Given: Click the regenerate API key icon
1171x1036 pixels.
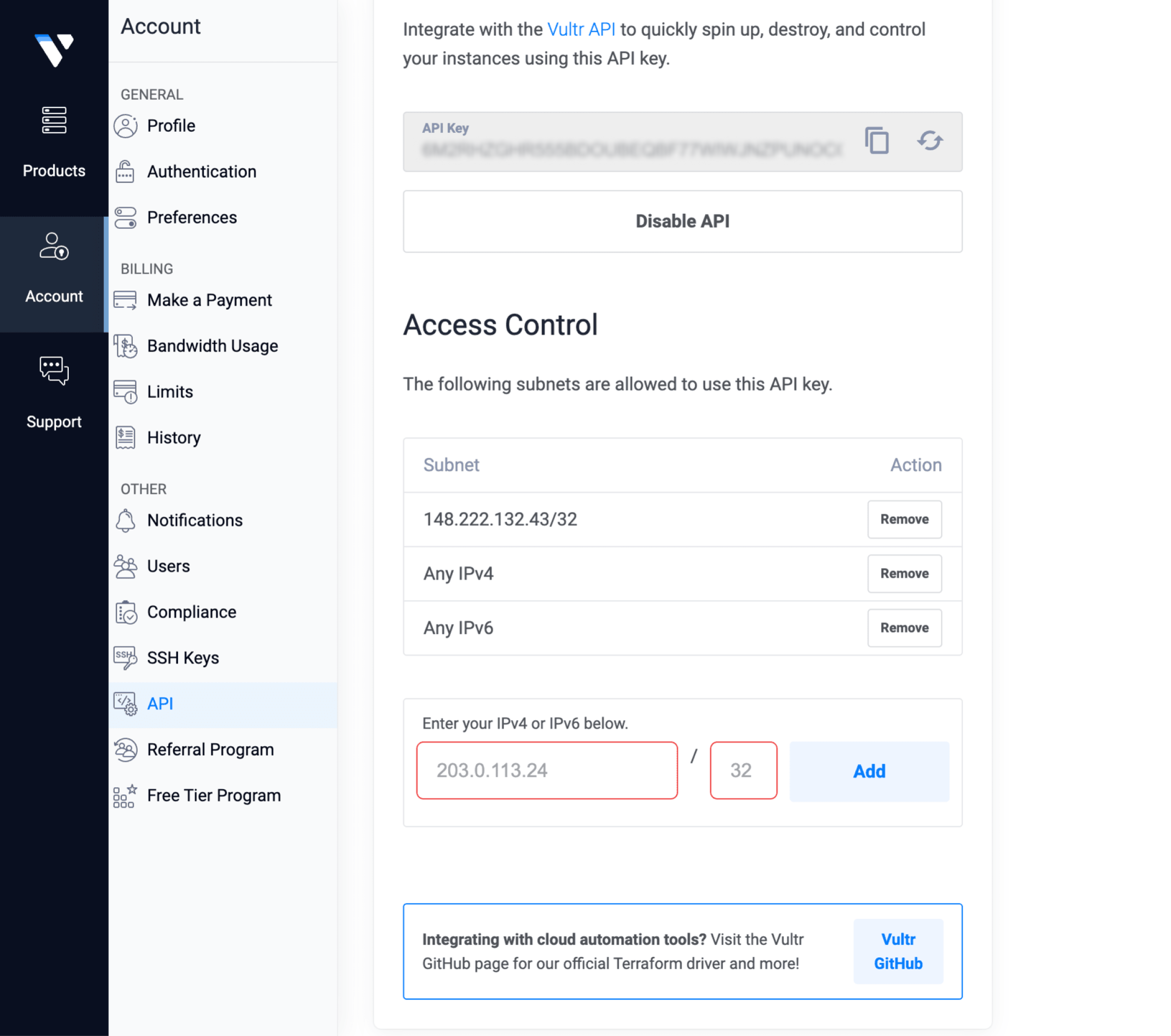Looking at the screenshot, I should tap(929, 139).
